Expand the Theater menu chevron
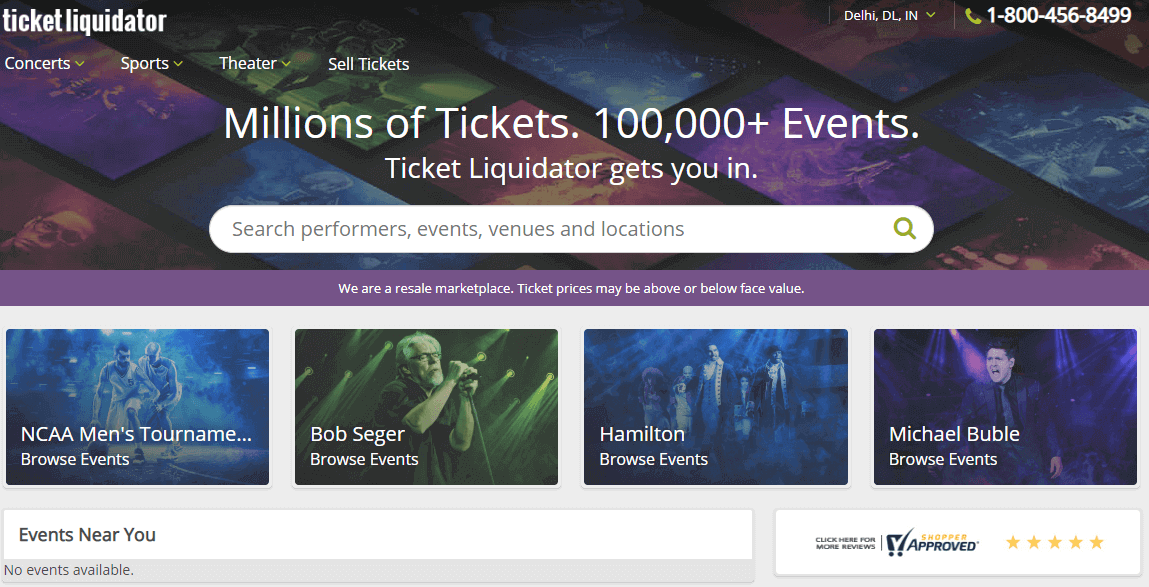Viewport: 1149px width, 587px height. coord(288,63)
